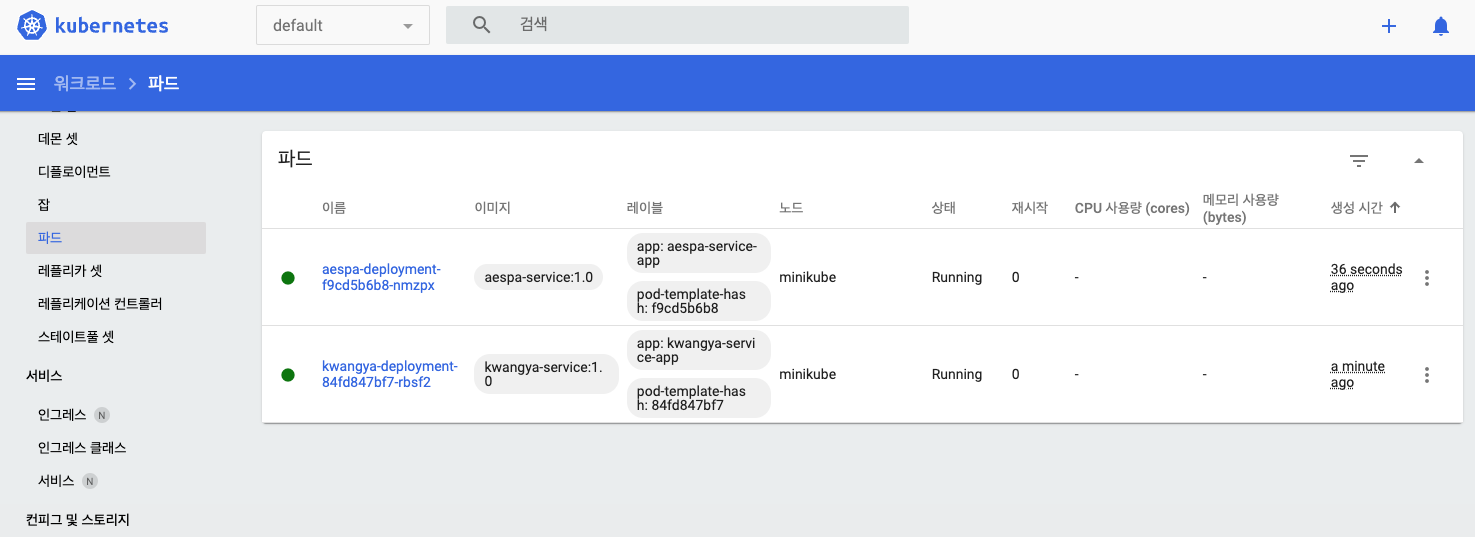Click the N badge beside 서비스 item
The height and width of the screenshot is (537, 1475).
click(x=89, y=481)
